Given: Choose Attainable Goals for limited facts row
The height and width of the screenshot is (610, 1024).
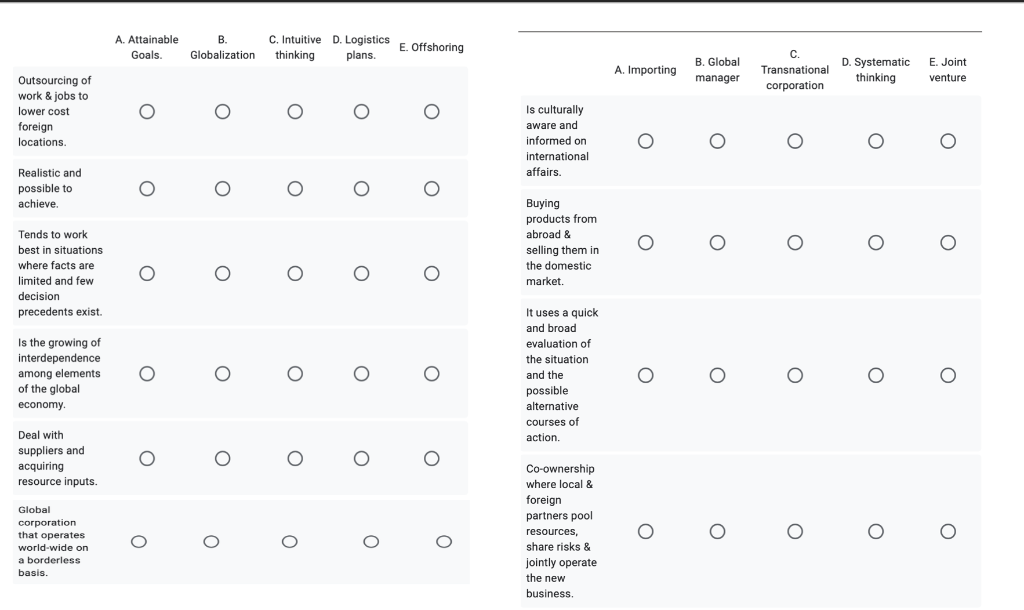Looking at the screenshot, I should click(147, 273).
